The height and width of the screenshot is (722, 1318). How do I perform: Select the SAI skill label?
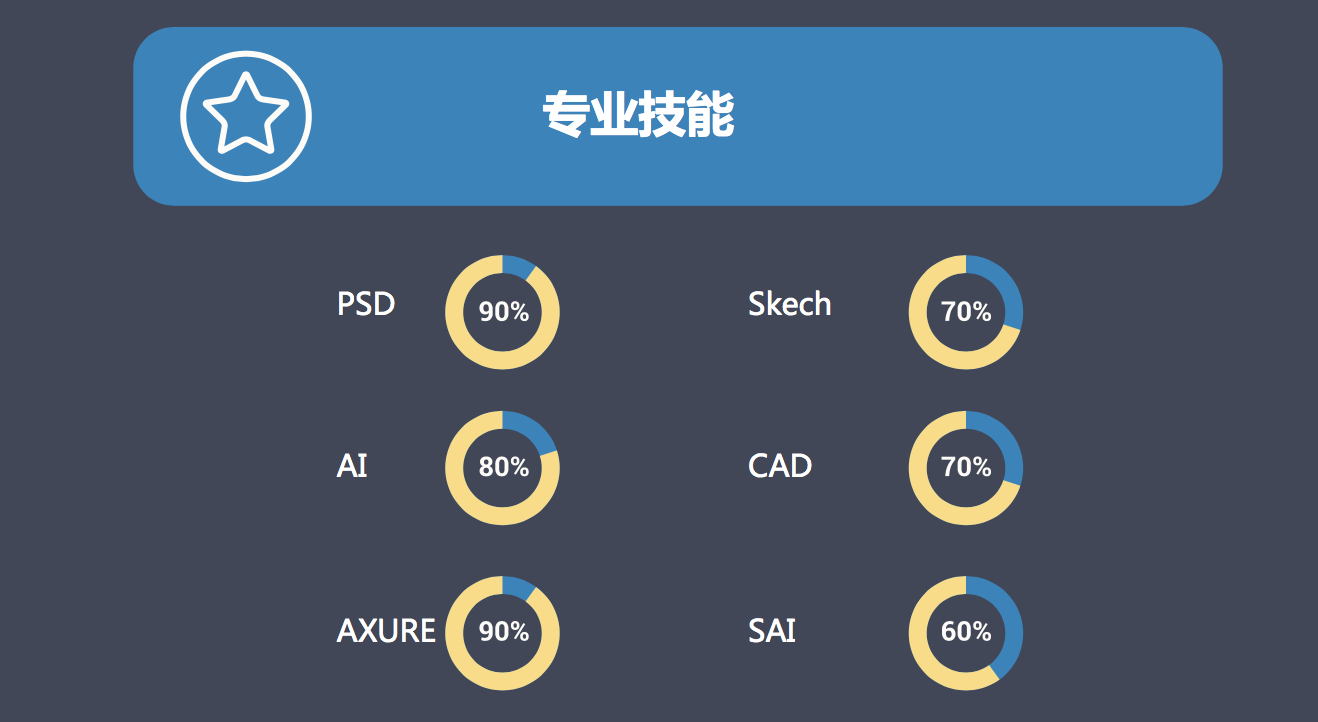[x=772, y=631]
